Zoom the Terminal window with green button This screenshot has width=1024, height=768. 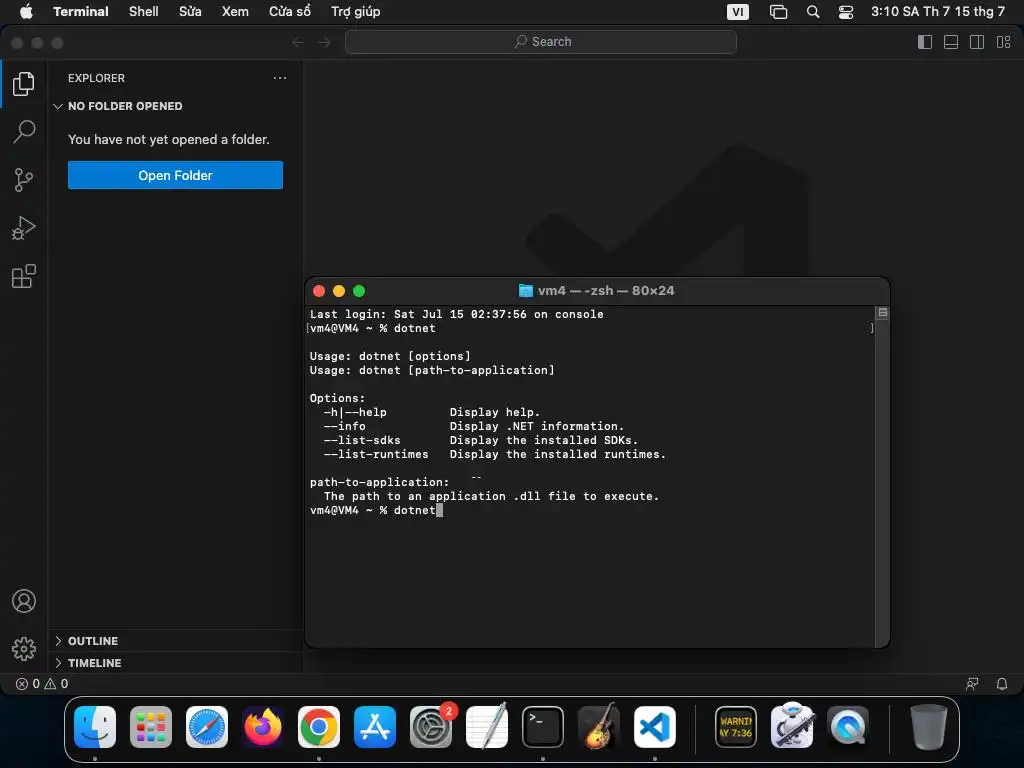[359, 291]
